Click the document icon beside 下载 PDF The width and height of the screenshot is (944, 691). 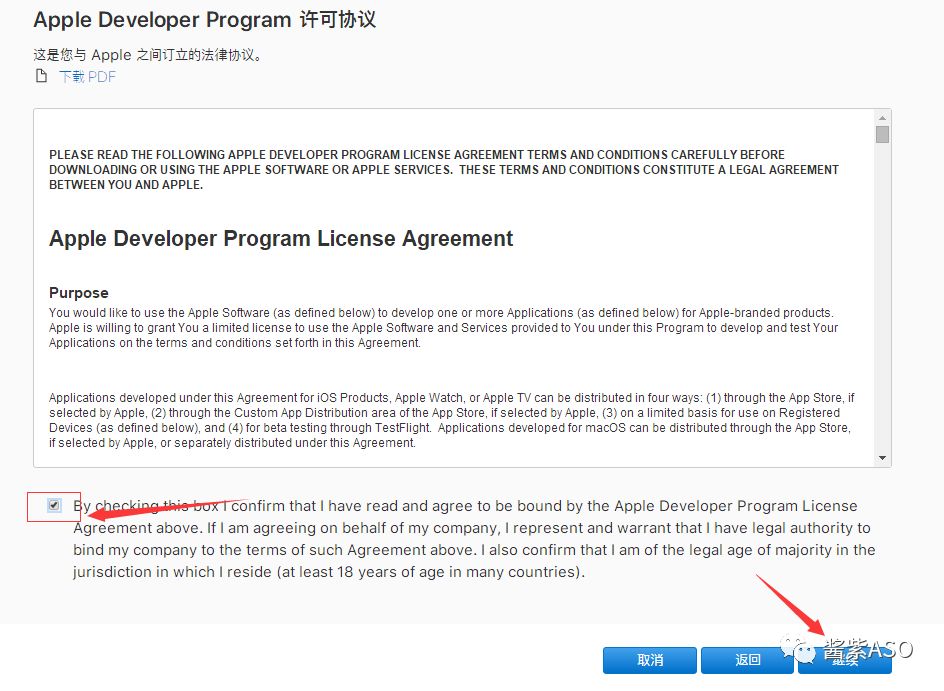tap(42, 76)
